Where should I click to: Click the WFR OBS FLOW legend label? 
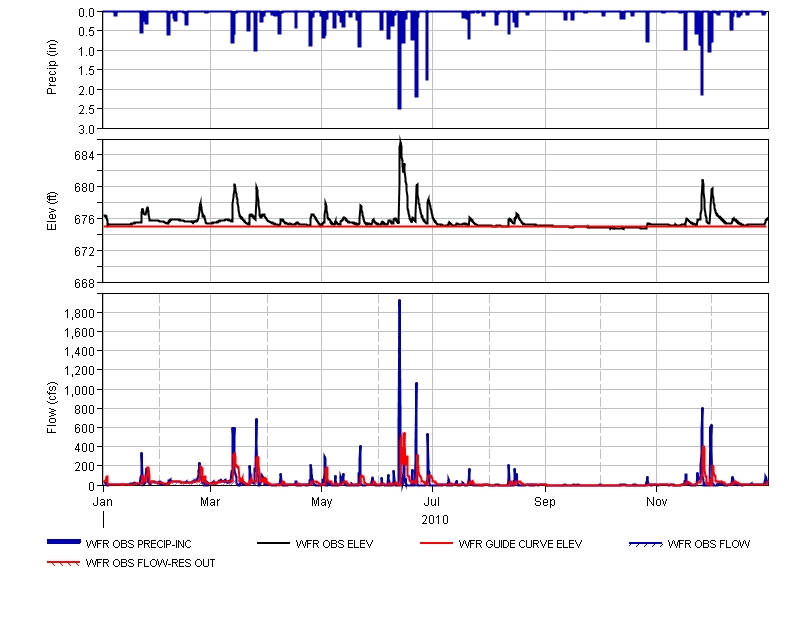click(x=709, y=544)
